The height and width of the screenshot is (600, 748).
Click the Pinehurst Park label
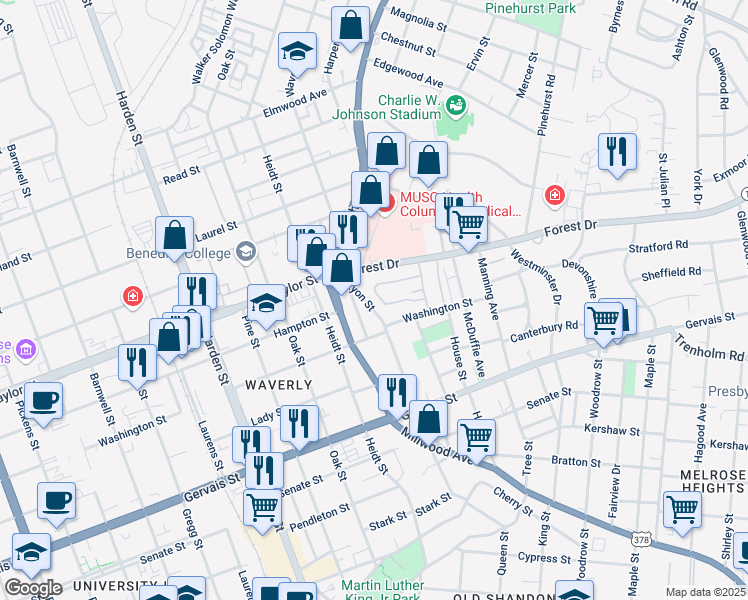530,8
